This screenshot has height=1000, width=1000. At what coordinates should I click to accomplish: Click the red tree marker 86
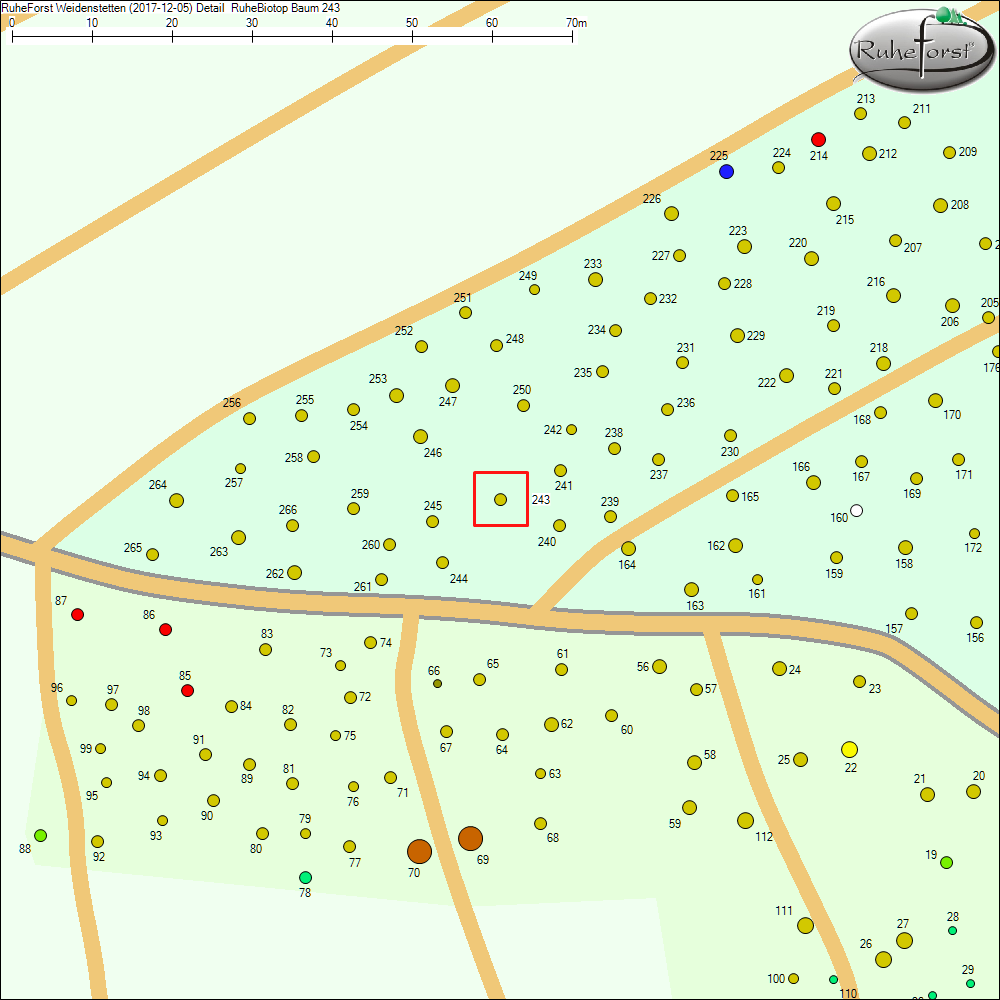[165, 629]
